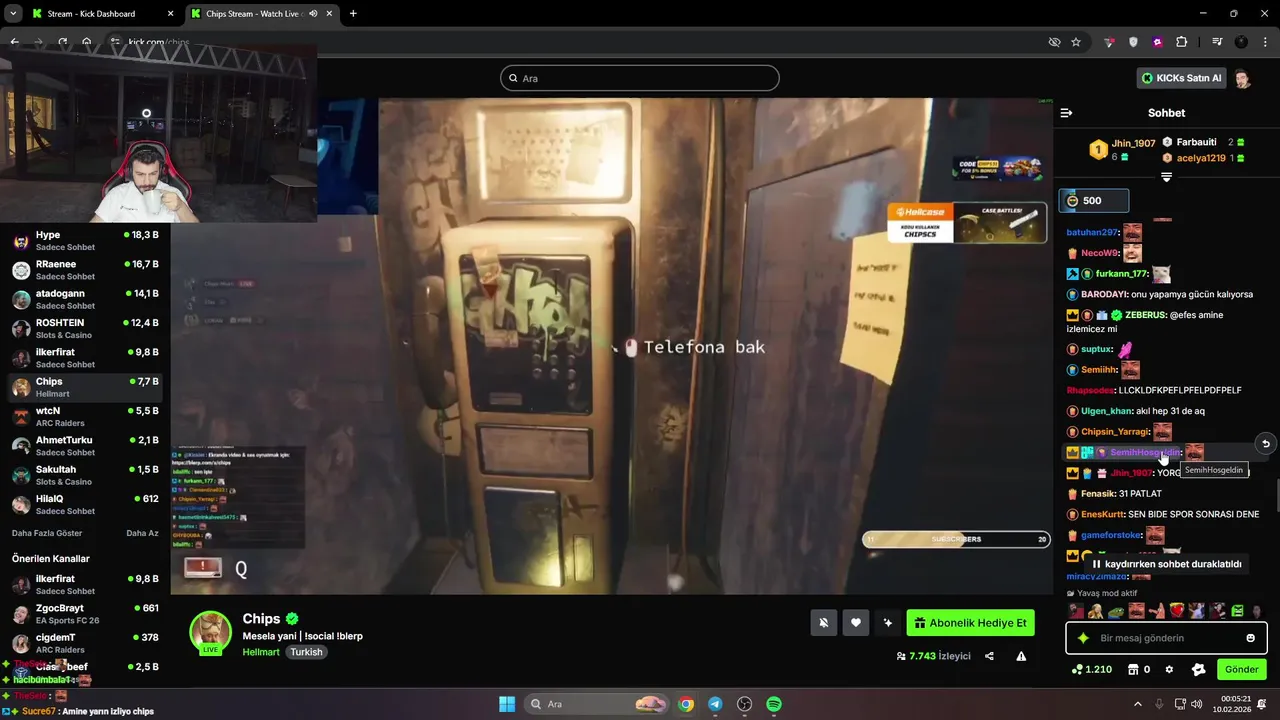Open AhmetTurku channel in sidebar
The height and width of the screenshot is (720, 1280).
click(85, 446)
